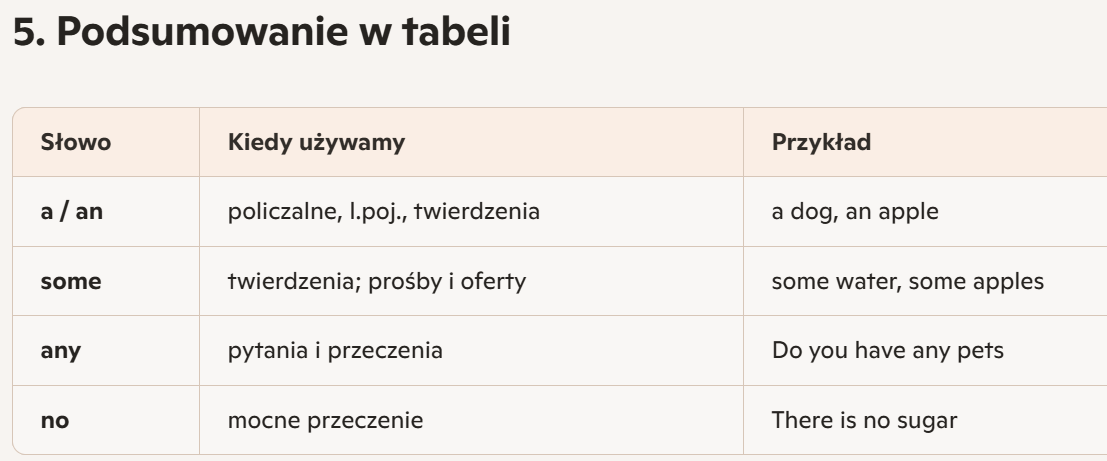Click the "5. Podsumowanie w tabeli" heading
The image size is (1107, 461).
click(263, 34)
